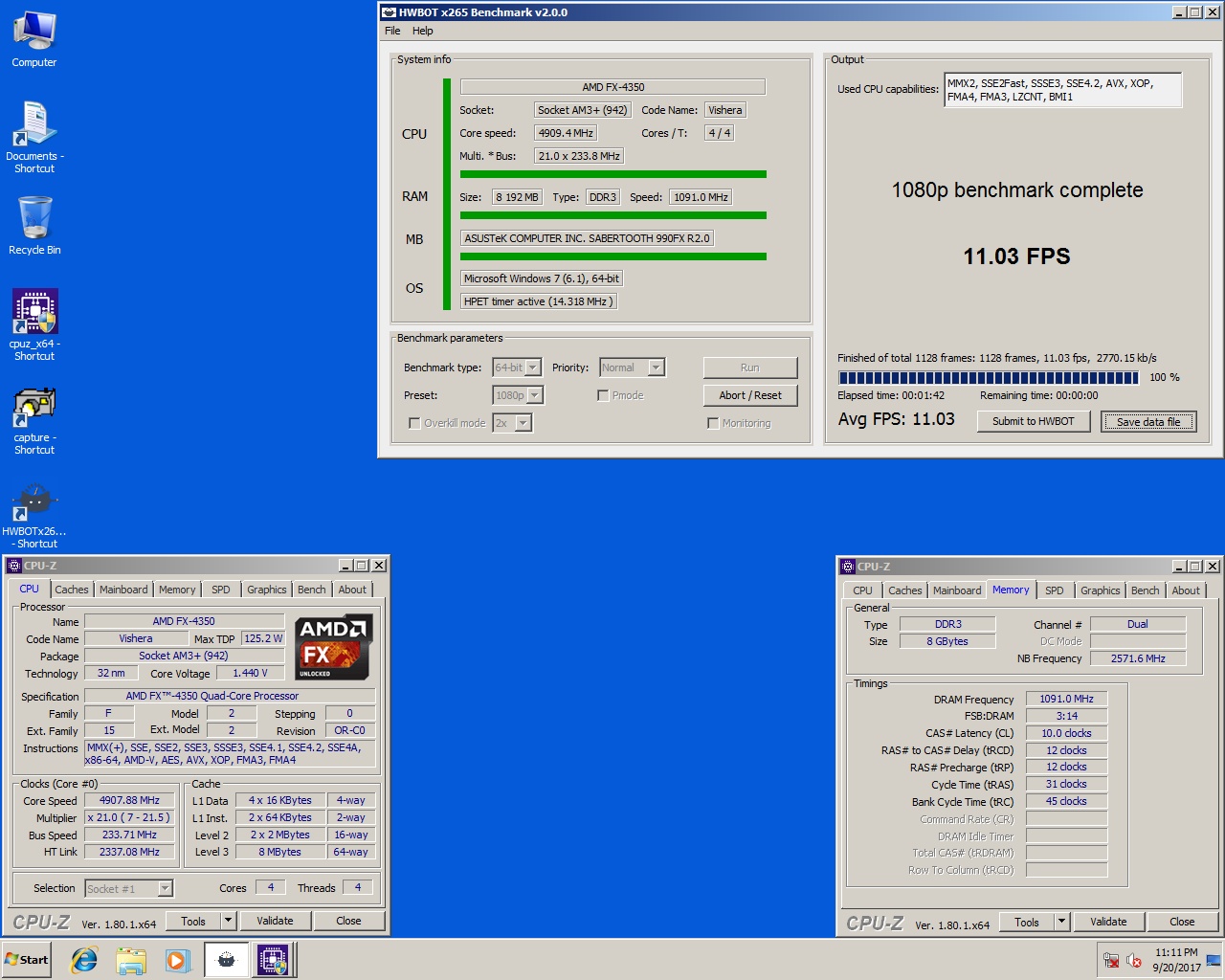Click DRAM Frequency value 1091.0 MHz
This screenshot has height=980, width=1225.
1066,700
